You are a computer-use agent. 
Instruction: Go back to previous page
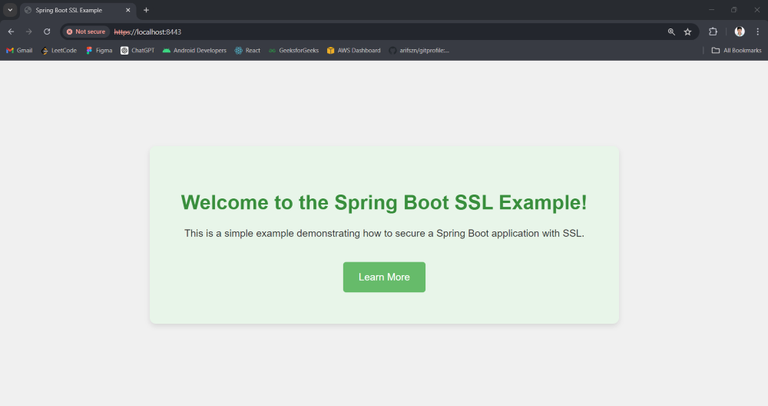11,32
